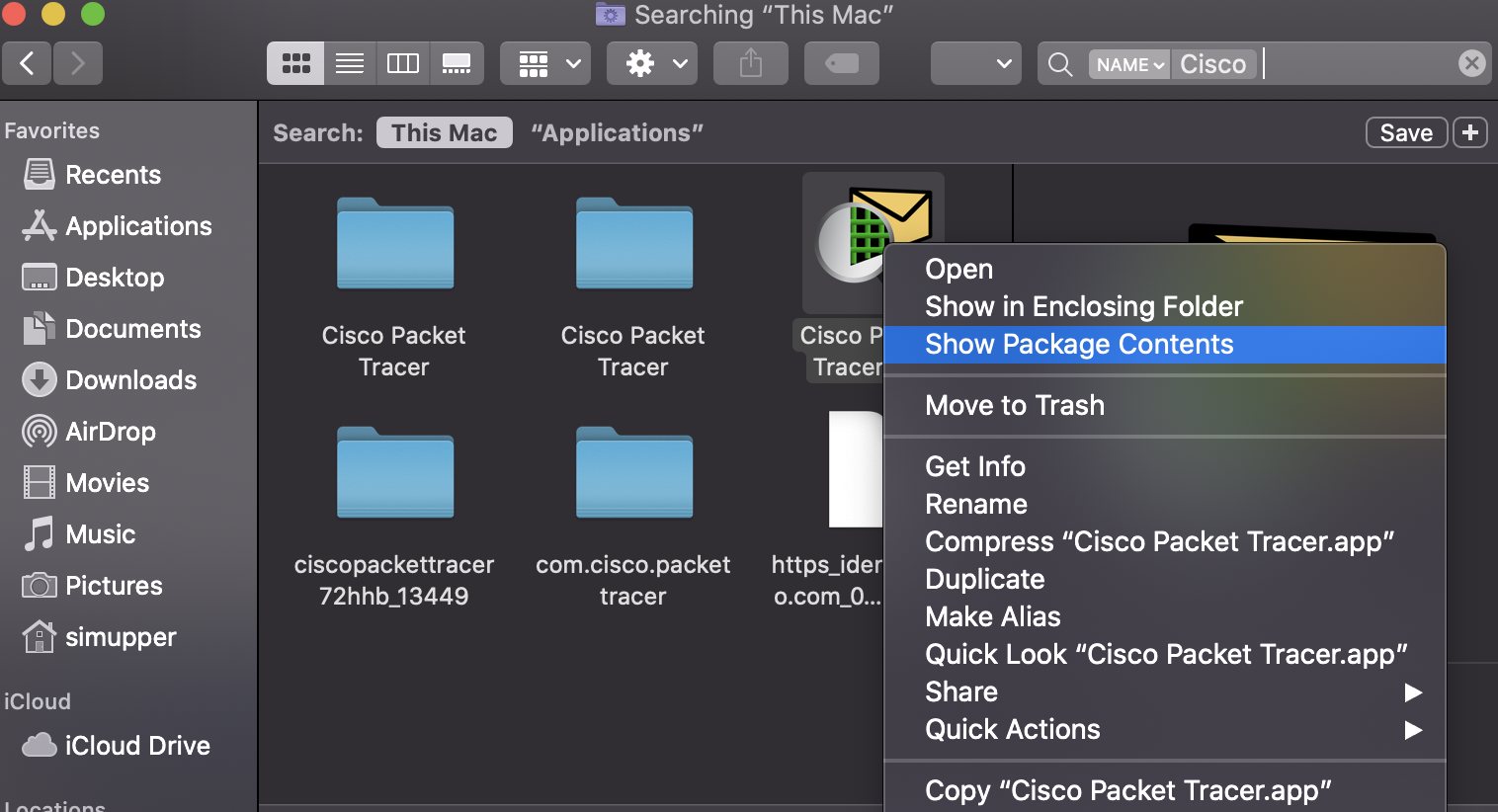Choose Copy "Cisco Packet Tracer.app"
Viewport: 1498px width, 812px height.
pyautogui.click(x=1164, y=790)
